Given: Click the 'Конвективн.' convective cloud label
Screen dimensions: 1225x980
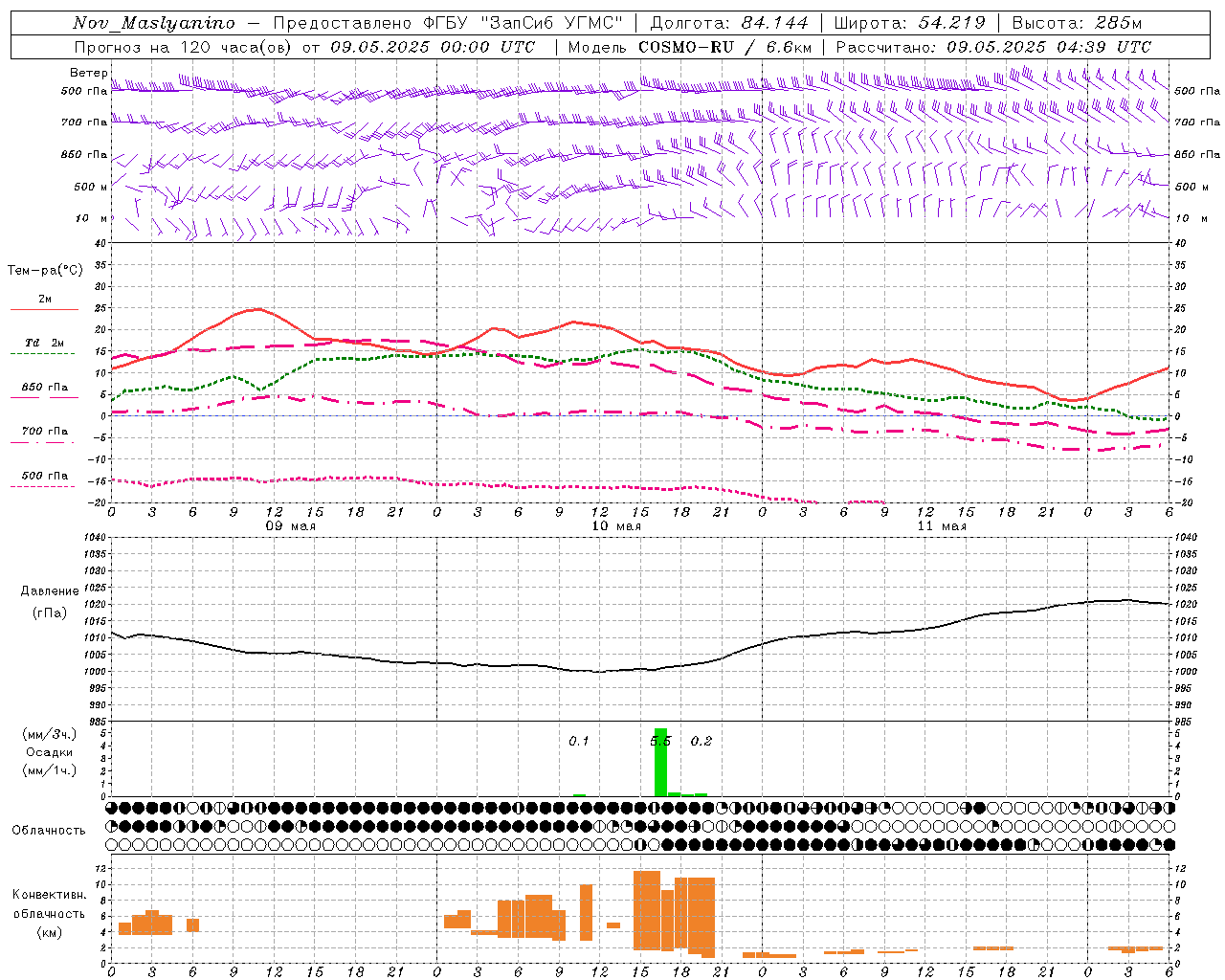Looking at the screenshot, I should tap(50, 895).
